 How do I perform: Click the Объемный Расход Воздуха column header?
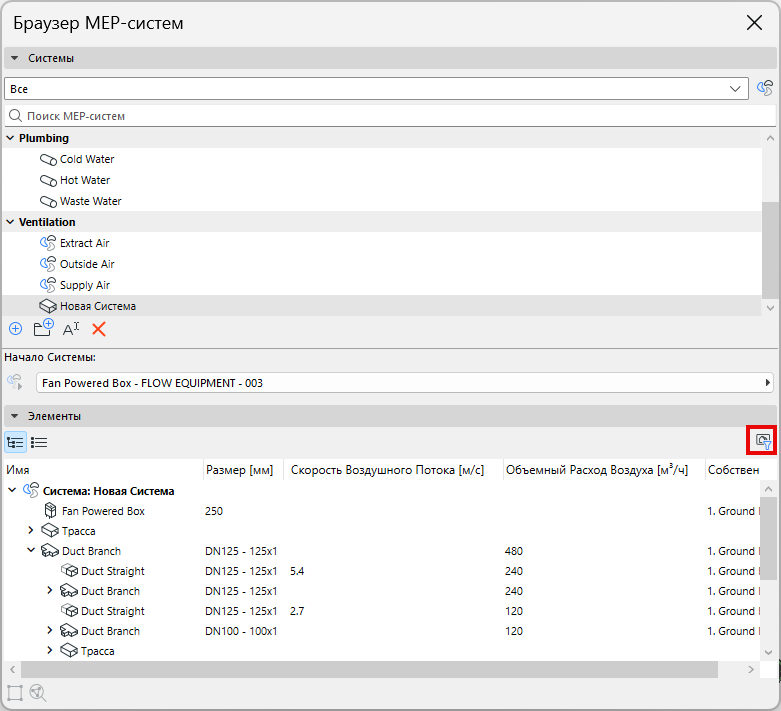point(604,470)
